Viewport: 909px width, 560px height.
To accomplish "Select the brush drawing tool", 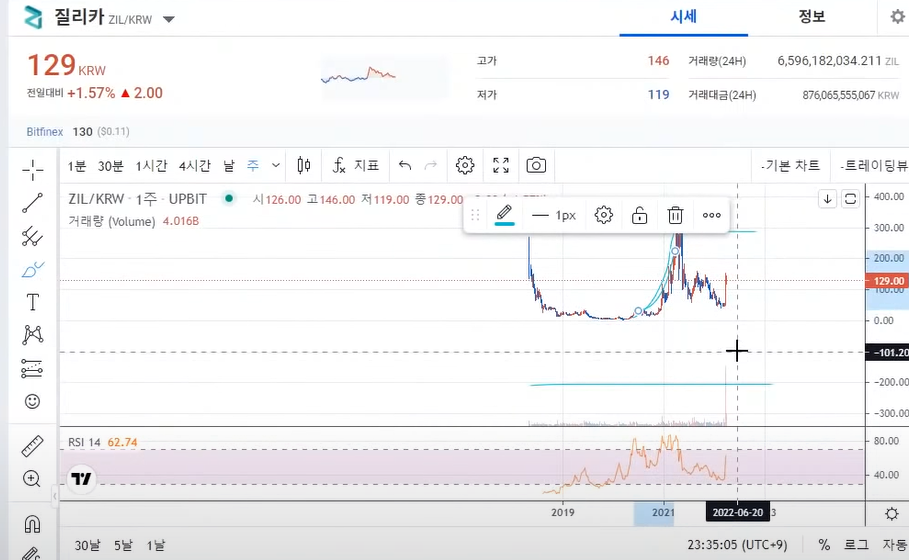I will pyautogui.click(x=32, y=270).
